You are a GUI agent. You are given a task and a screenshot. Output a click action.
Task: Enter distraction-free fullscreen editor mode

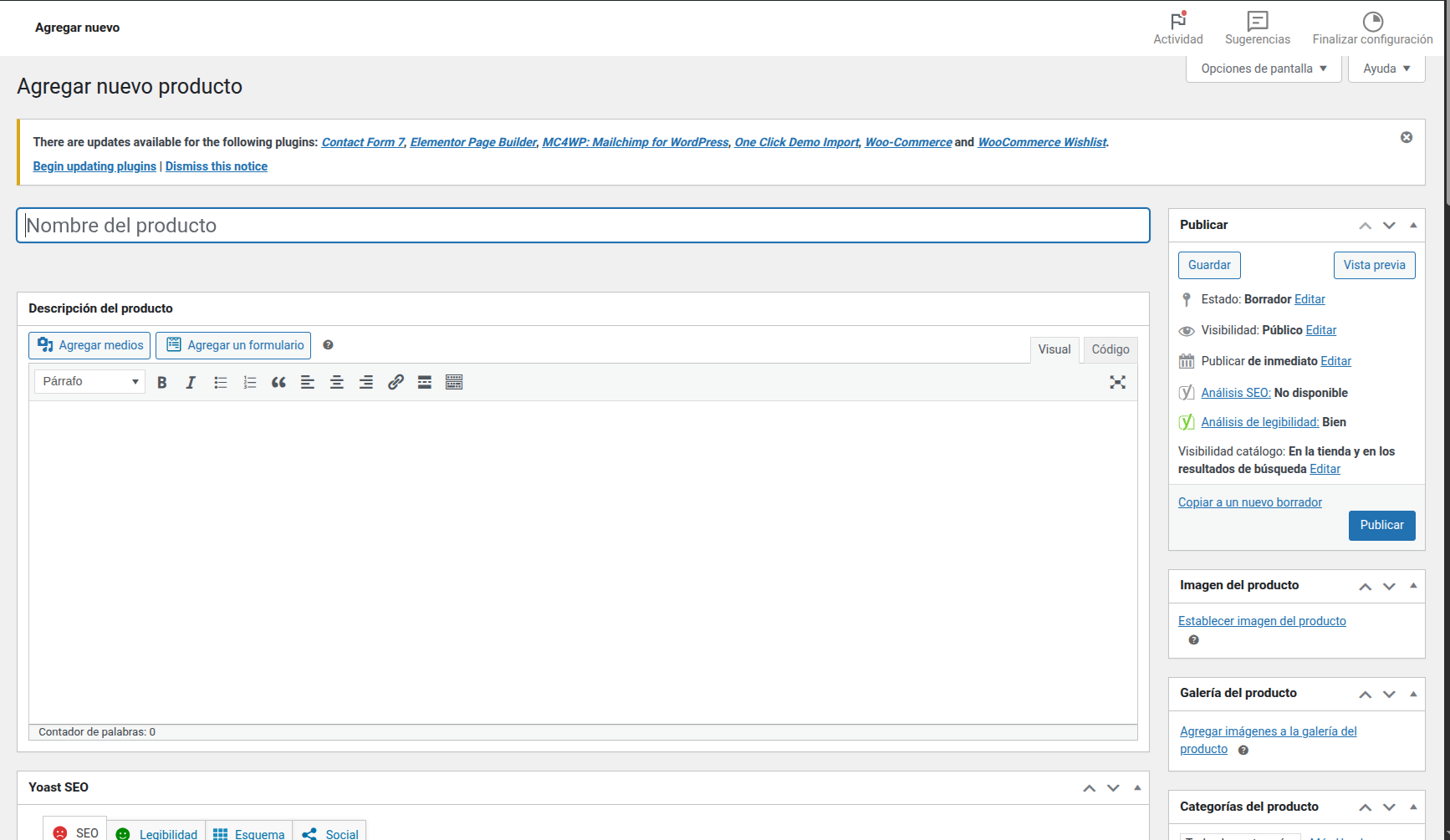[1117, 382]
